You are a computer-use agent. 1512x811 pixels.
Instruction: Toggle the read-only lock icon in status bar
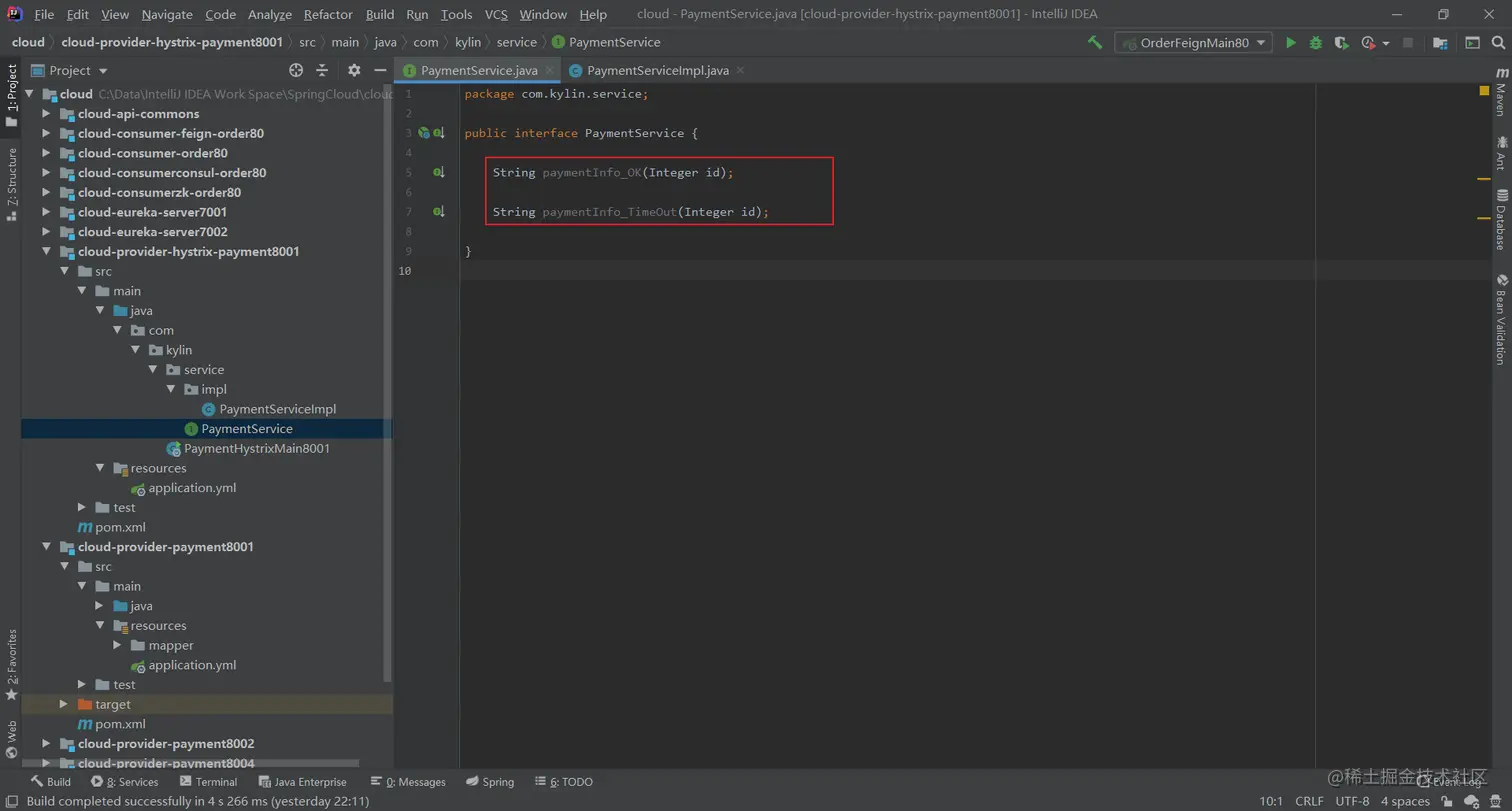[x=1447, y=801]
